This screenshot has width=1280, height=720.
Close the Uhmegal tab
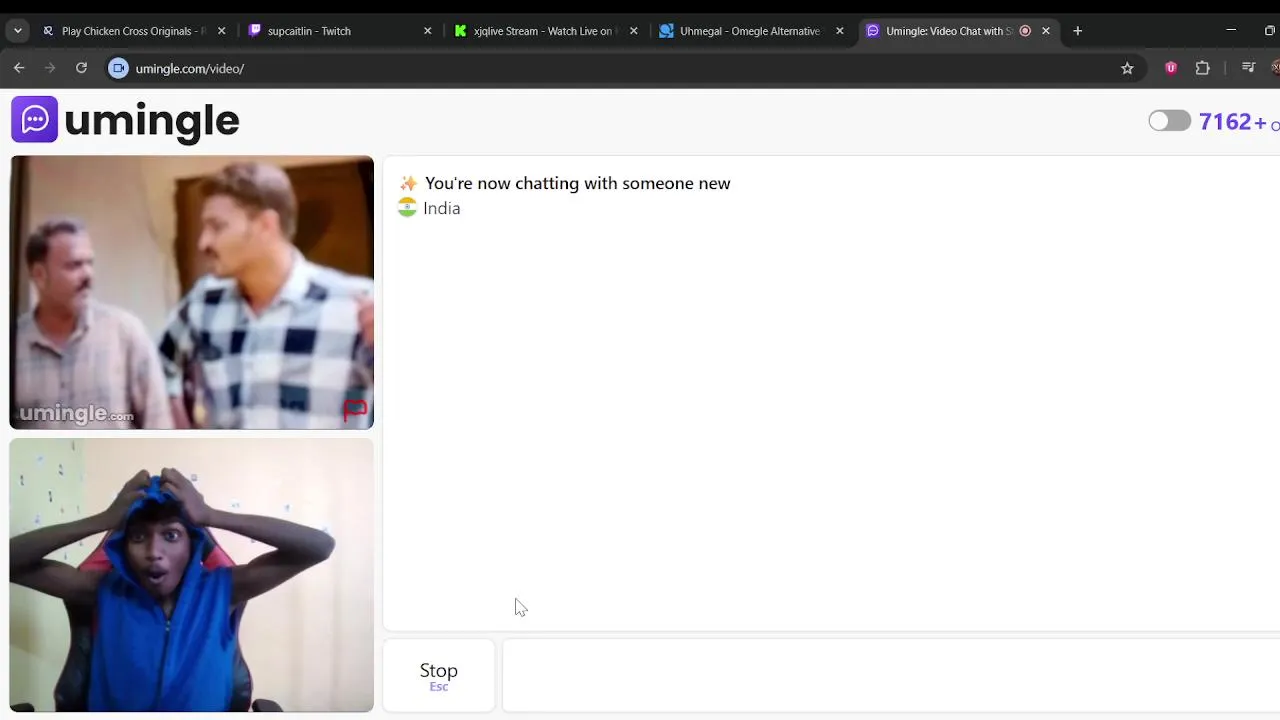(840, 31)
